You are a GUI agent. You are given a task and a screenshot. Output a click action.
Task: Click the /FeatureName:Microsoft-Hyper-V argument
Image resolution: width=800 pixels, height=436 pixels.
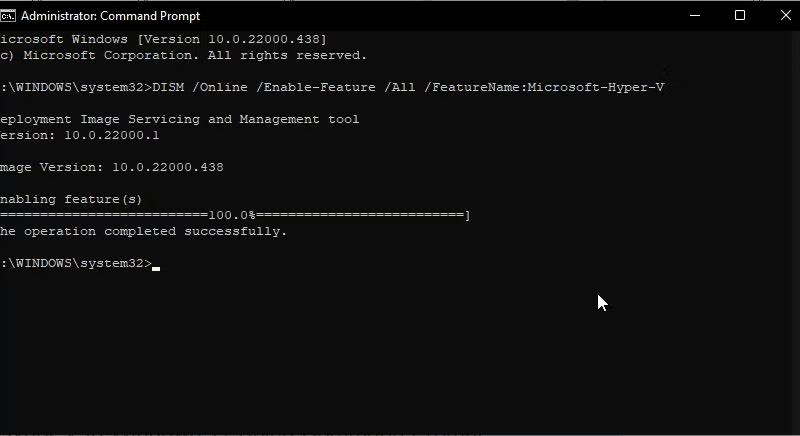click(x=544, y=87)
